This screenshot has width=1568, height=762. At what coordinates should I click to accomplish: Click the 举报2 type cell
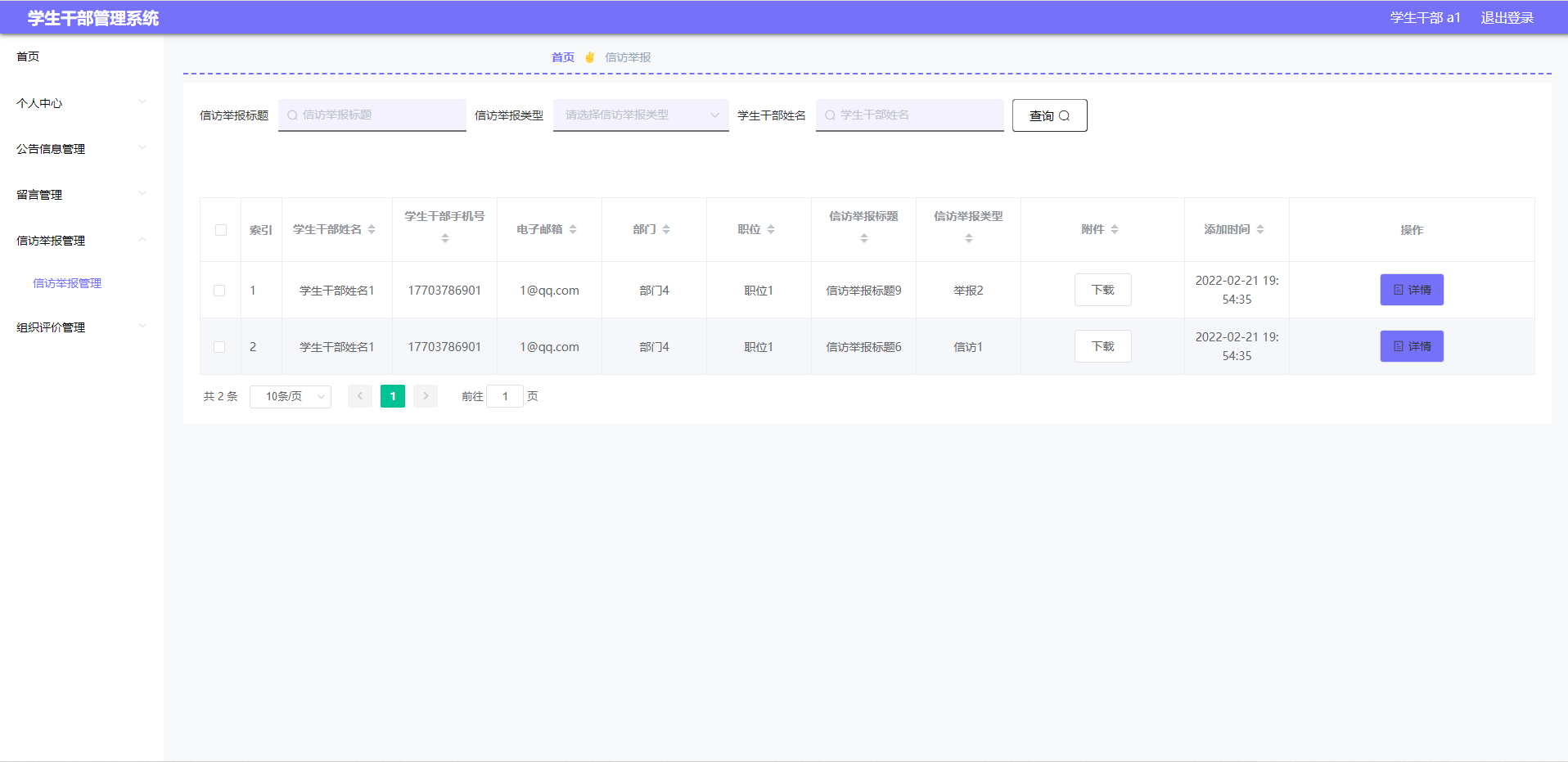tap(969, 291)
